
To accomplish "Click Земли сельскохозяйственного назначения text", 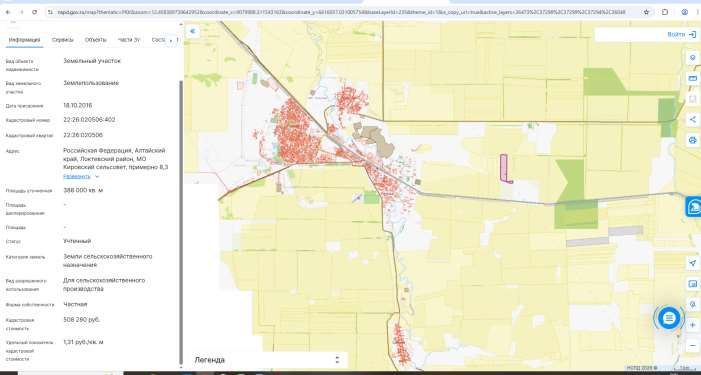I will coord(108,261).
